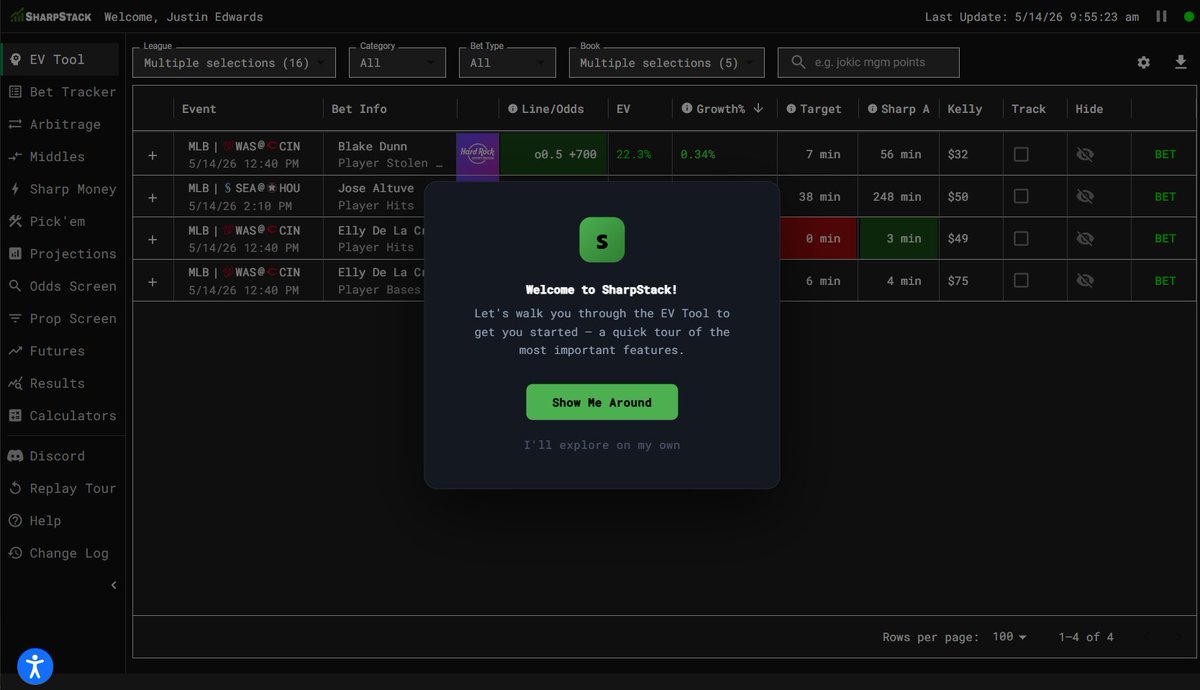The height and width of the screenshot is (690, 1200).
Task: Open the League dropdown
Action: [x=234, y=62]
